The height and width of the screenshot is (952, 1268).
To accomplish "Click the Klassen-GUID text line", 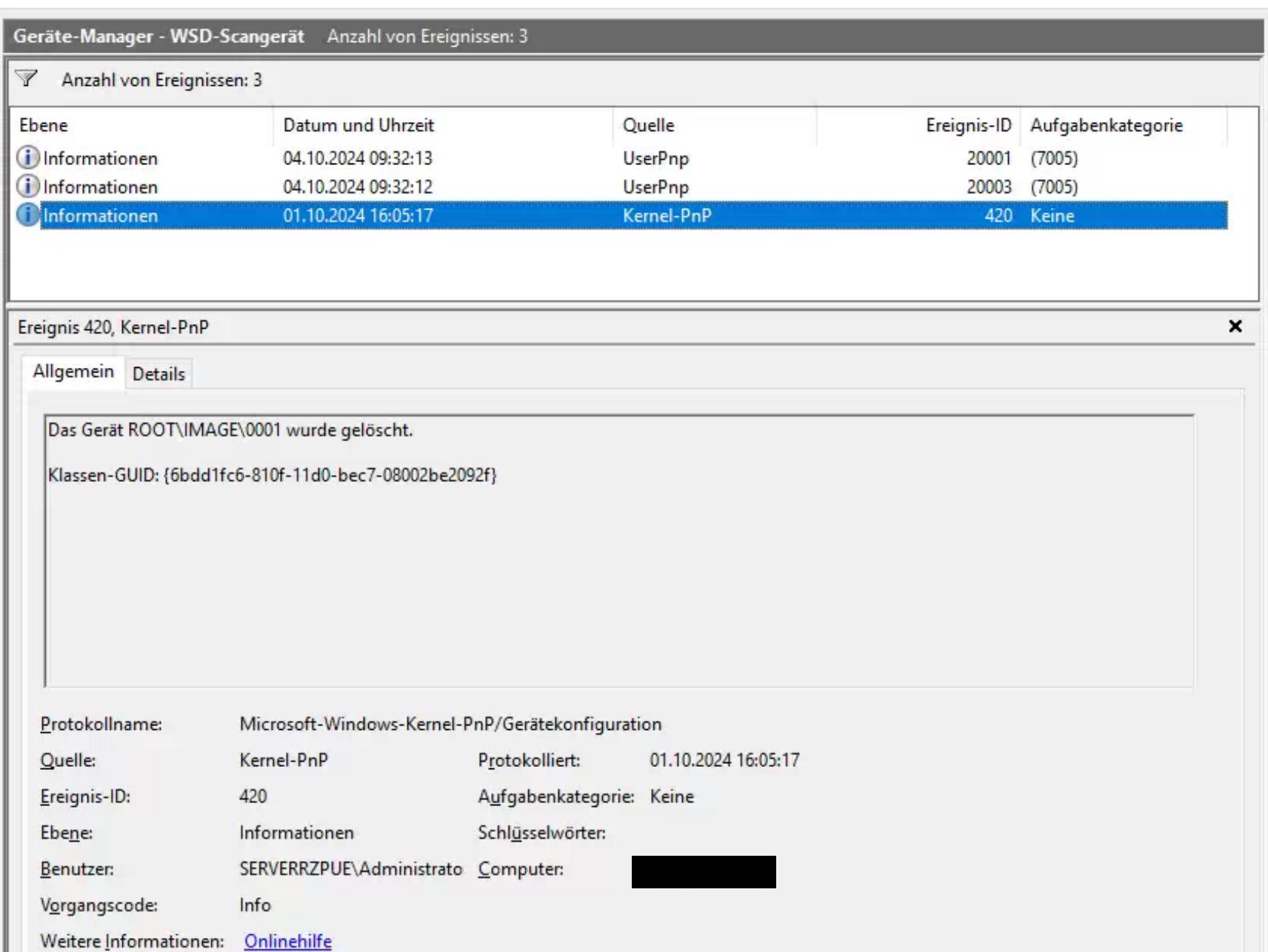I will coord(272,475).
